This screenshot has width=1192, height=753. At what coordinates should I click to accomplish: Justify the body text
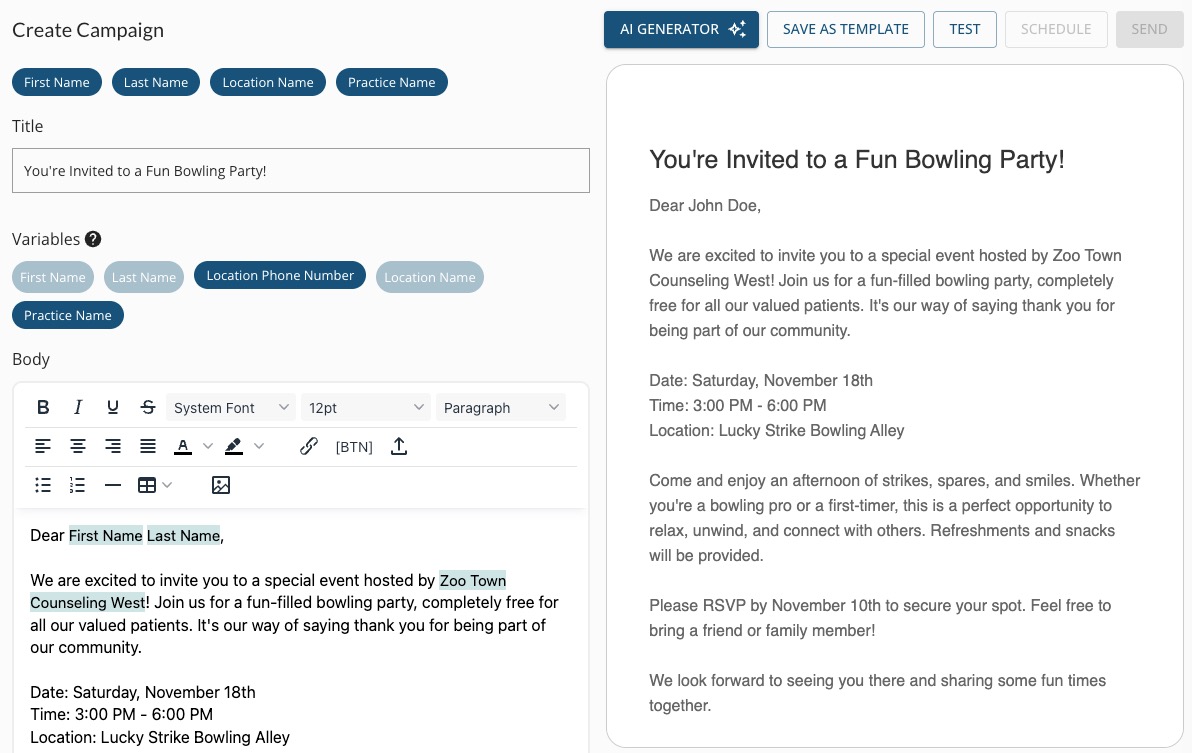tap(148, 446)
